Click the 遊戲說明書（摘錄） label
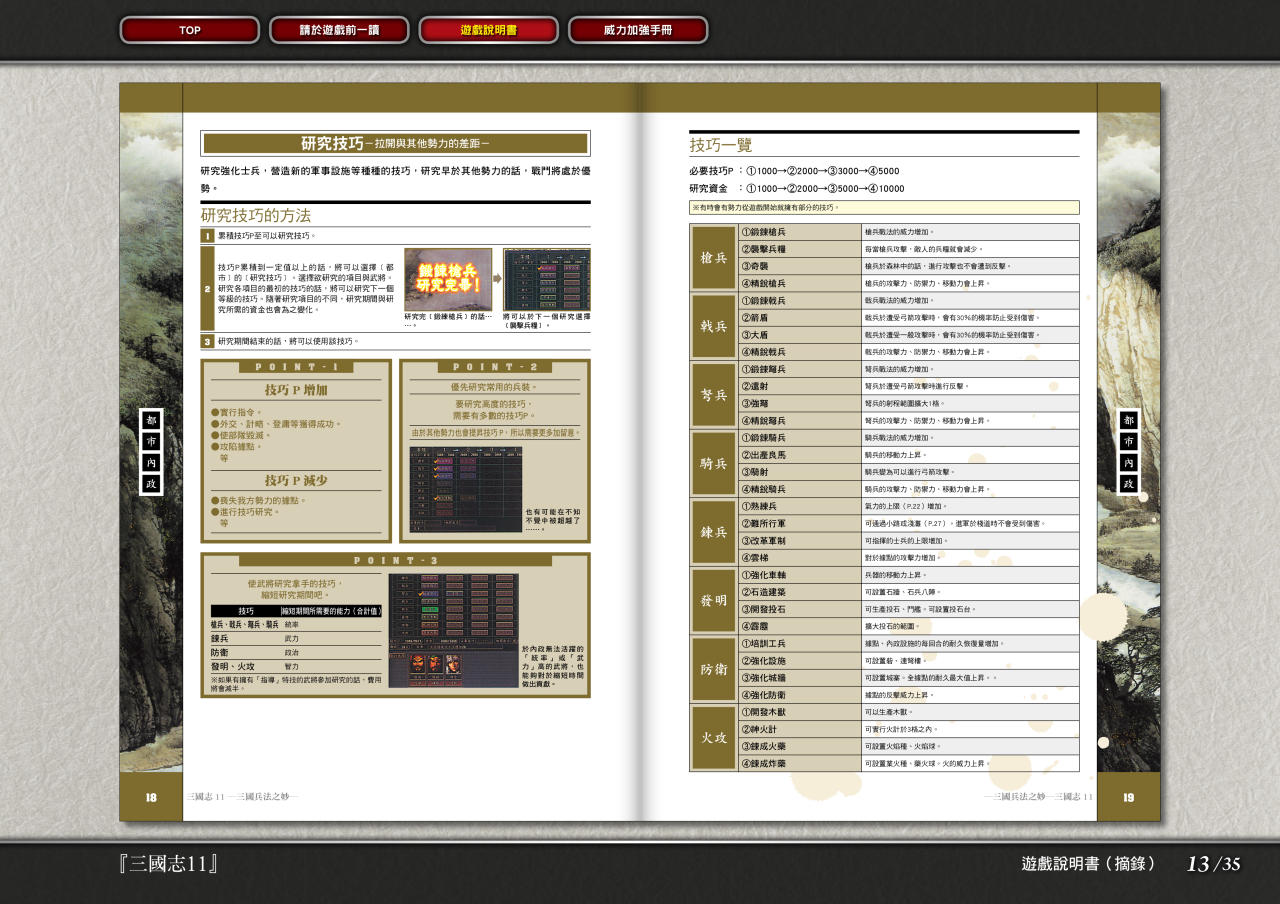This screenshot has width=1280, height=904. (1089, 864)
